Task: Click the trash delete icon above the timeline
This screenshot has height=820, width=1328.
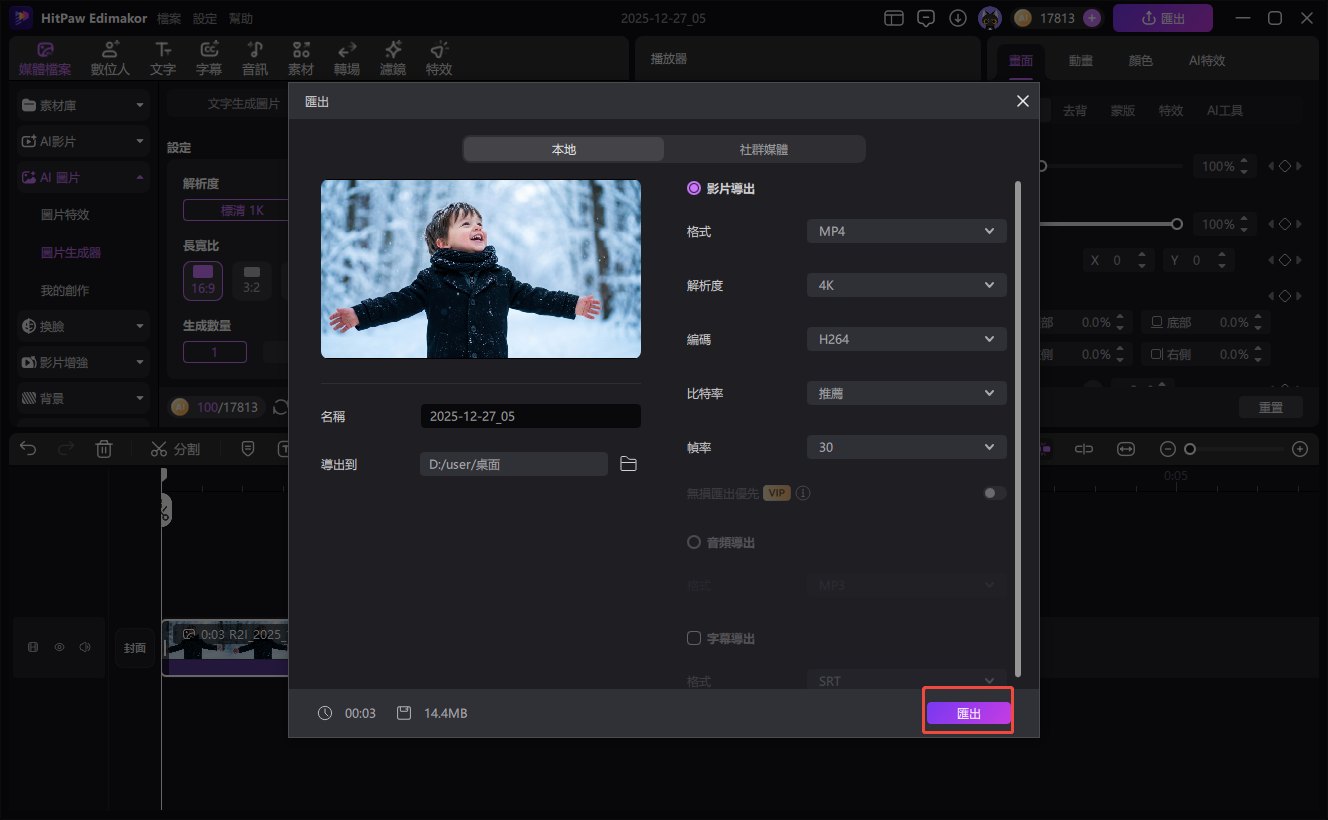Action: pyautogui.click(x=104, y=448)
